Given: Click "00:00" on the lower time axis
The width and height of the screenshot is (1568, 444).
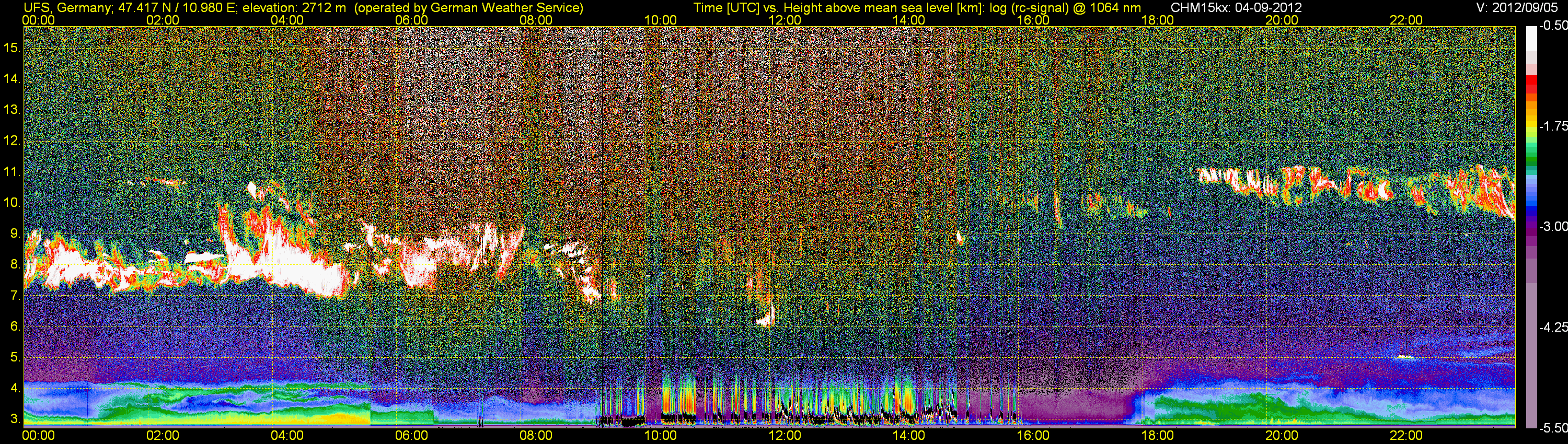Looking at the screenshot, I should point(39,436).
